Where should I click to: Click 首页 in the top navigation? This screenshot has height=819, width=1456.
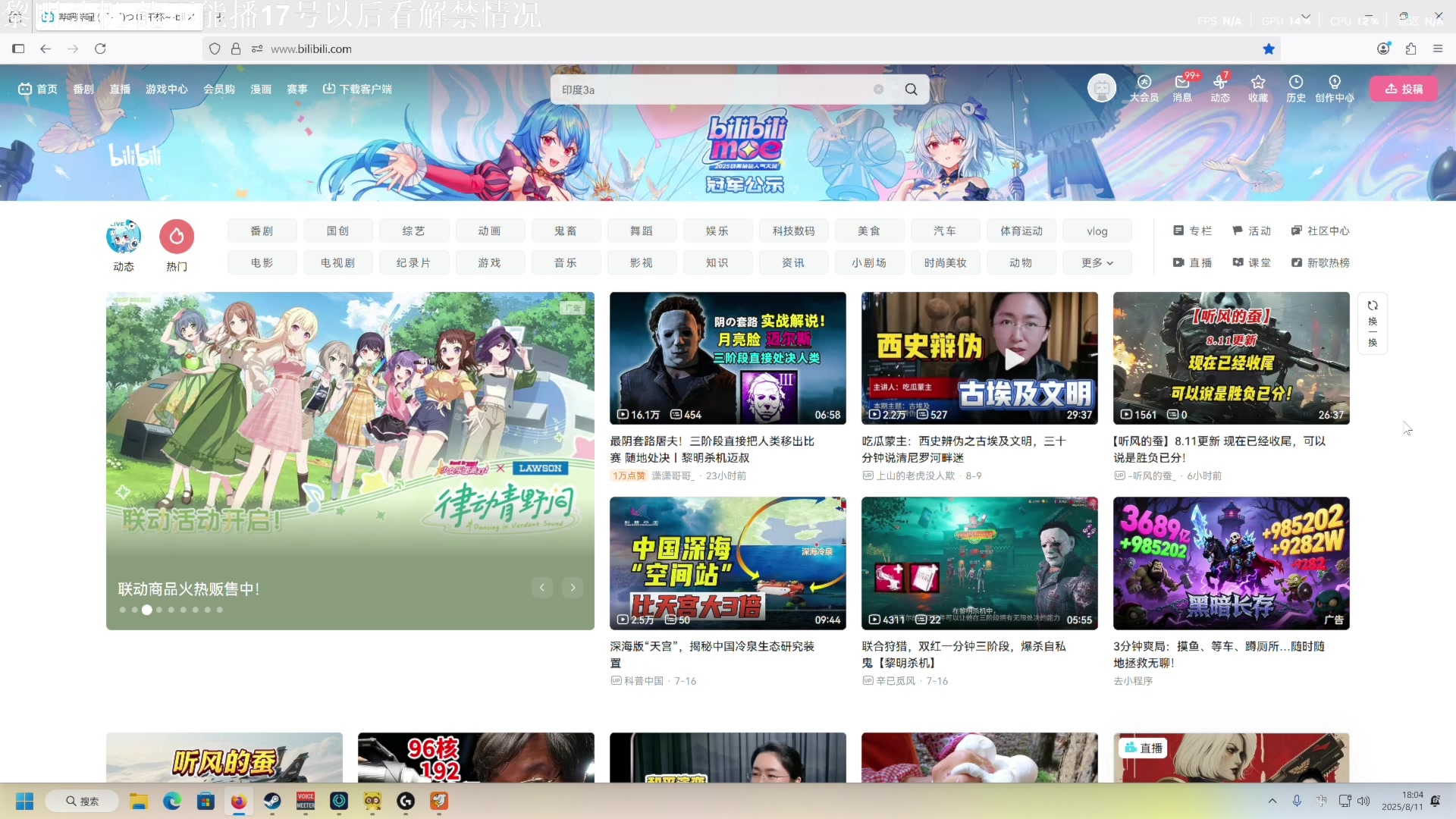tap(38, 89)
